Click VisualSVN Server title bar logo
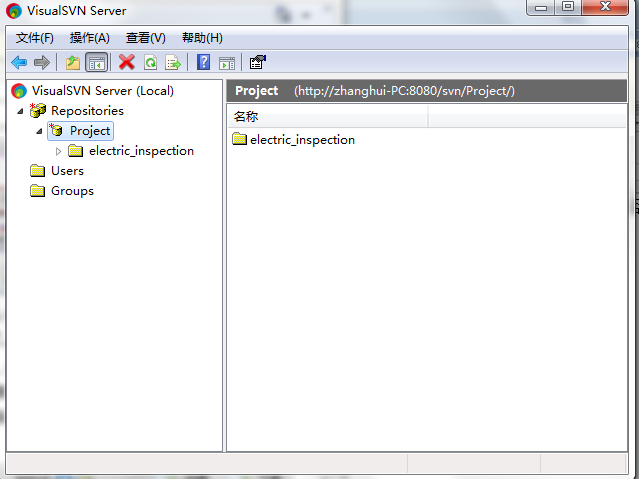 [14, 11]
